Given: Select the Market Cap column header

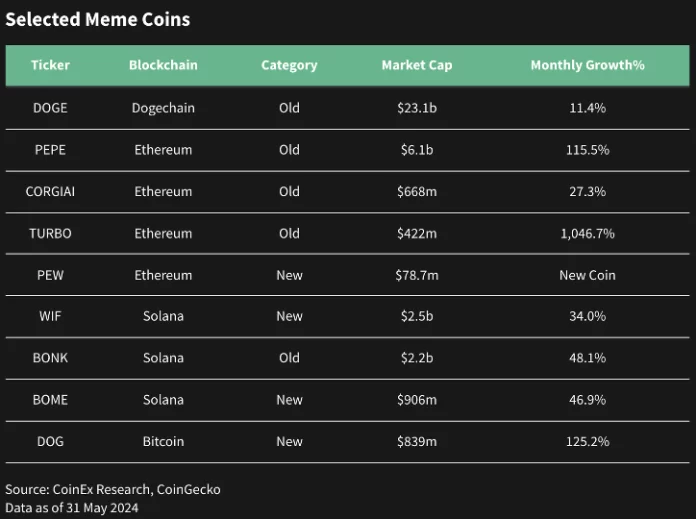Looking at the screenshot, I should click(x=416, y=65).
